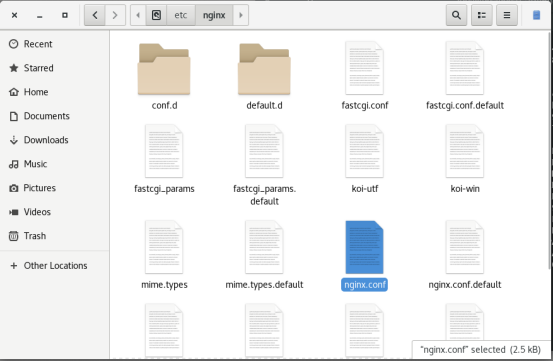Click the fastcgi.conf filename label
Image resolution: width=554 pixels, height=361 pixels.
(x=365, y=105)
